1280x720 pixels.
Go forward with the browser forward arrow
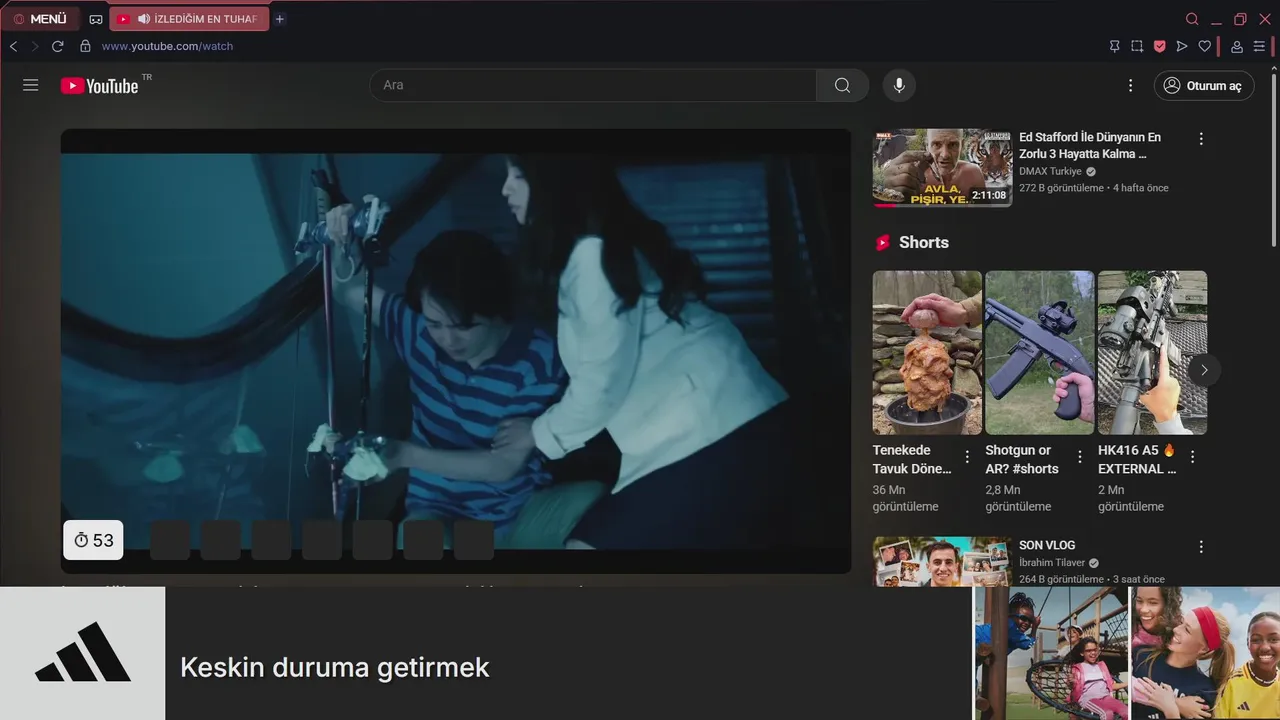point(35,46)
